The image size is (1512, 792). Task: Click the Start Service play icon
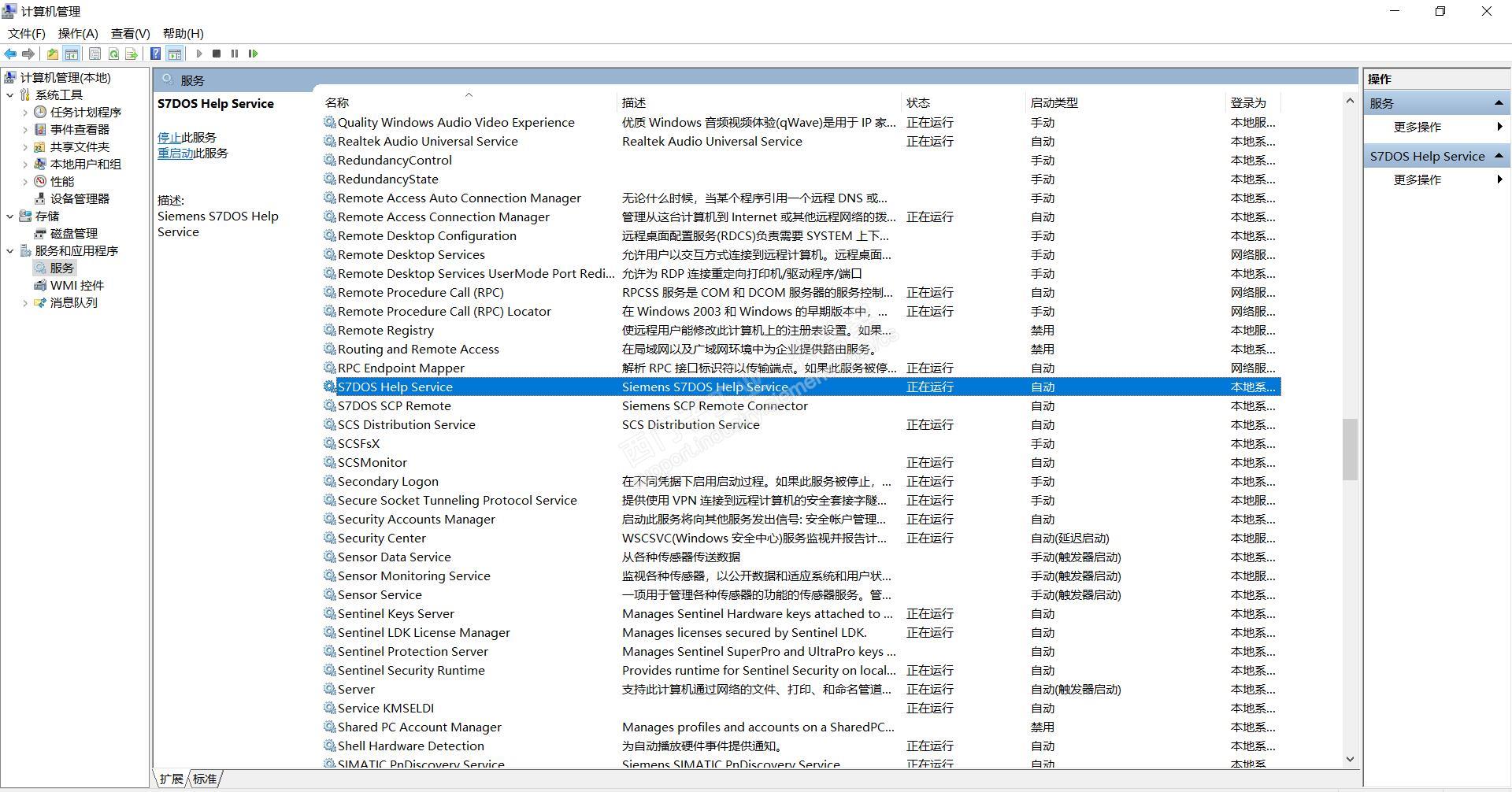(199, 54)
